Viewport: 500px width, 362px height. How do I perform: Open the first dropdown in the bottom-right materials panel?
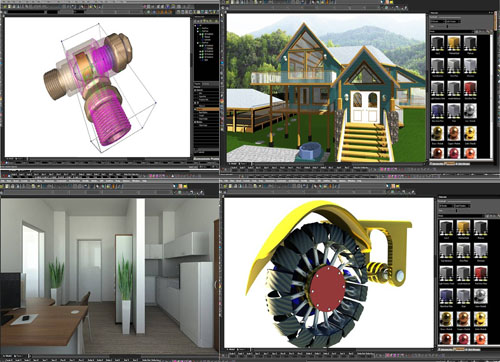point(446,206)
